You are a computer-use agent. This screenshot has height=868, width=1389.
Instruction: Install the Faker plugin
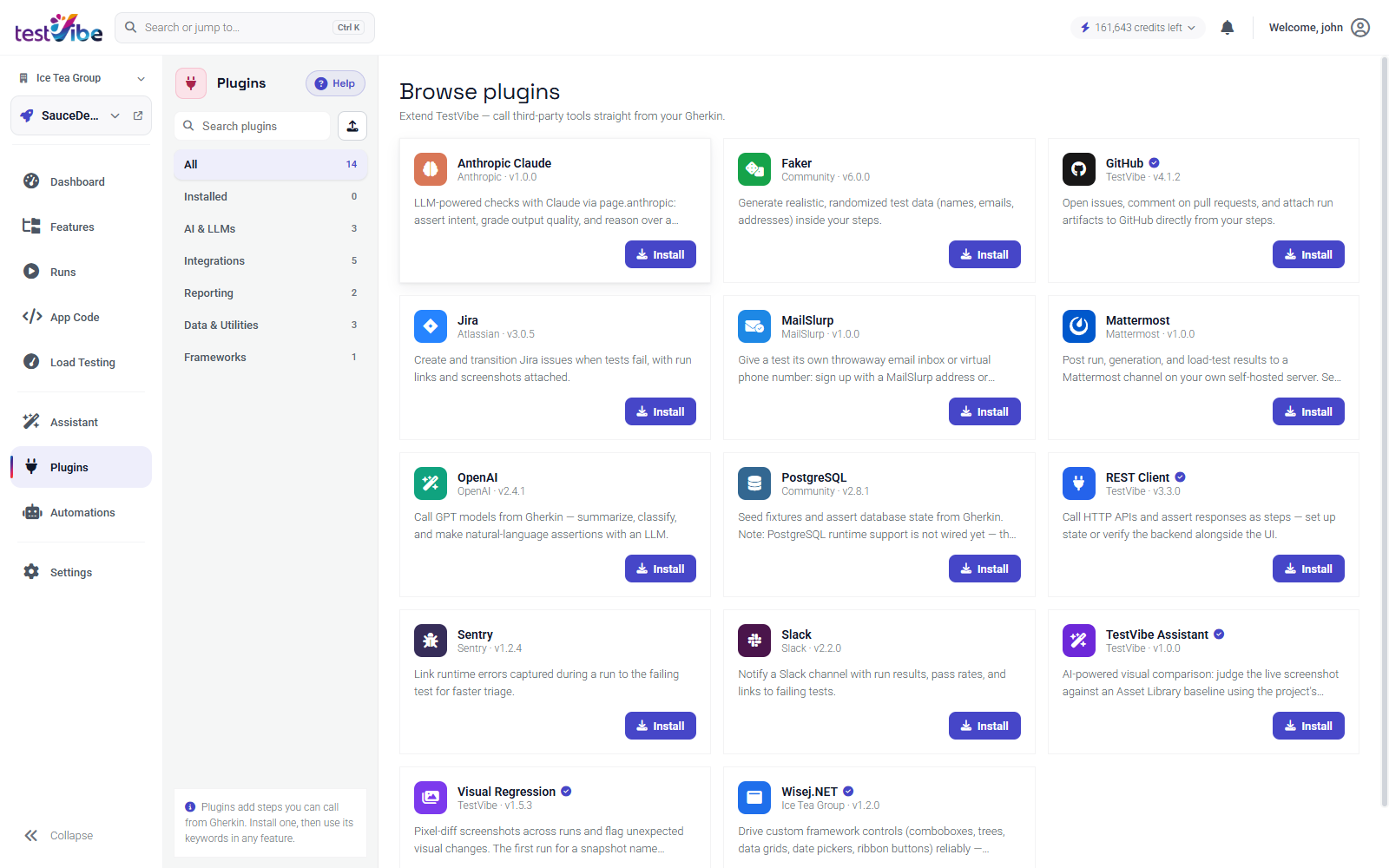pos(984,254)
